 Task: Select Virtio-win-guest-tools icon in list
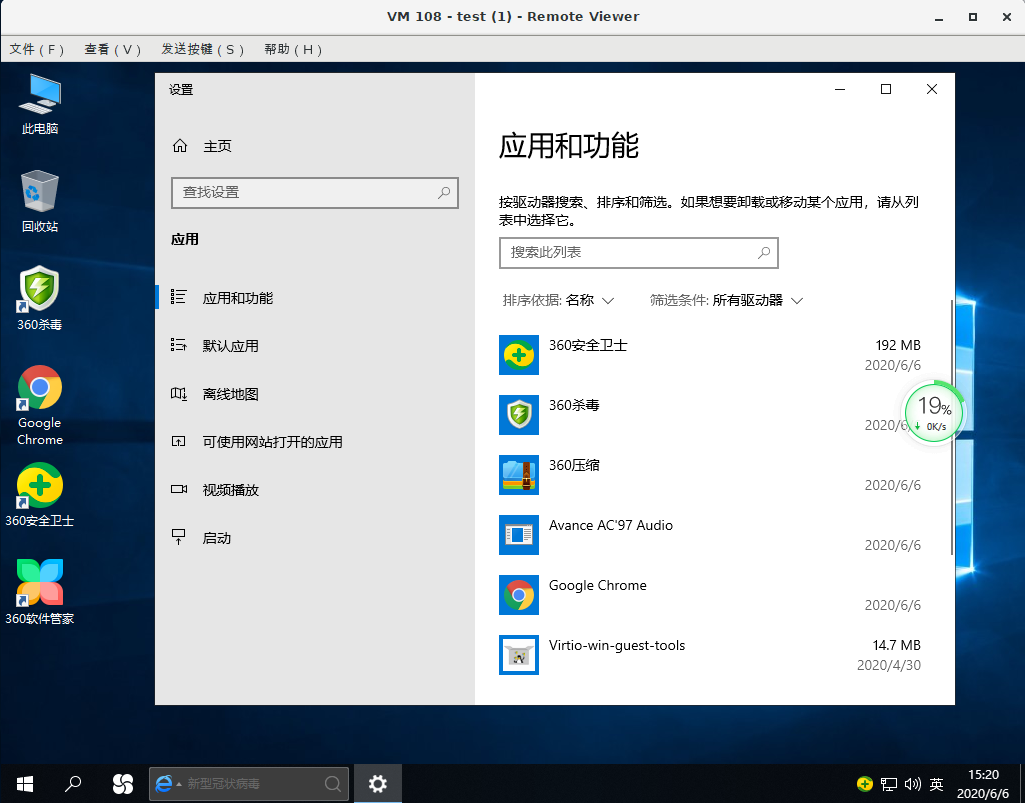519,655
